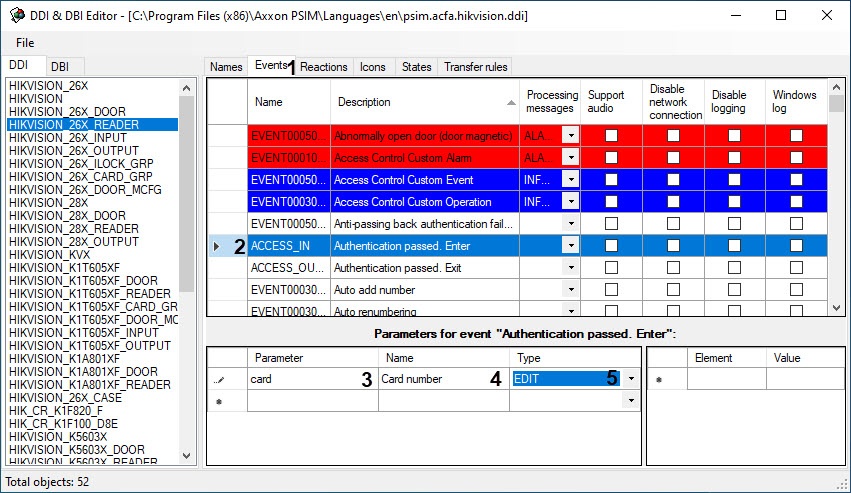Screen dimensions: 851x493
Task: Open the Transfer rules tab
Action: 476,67
